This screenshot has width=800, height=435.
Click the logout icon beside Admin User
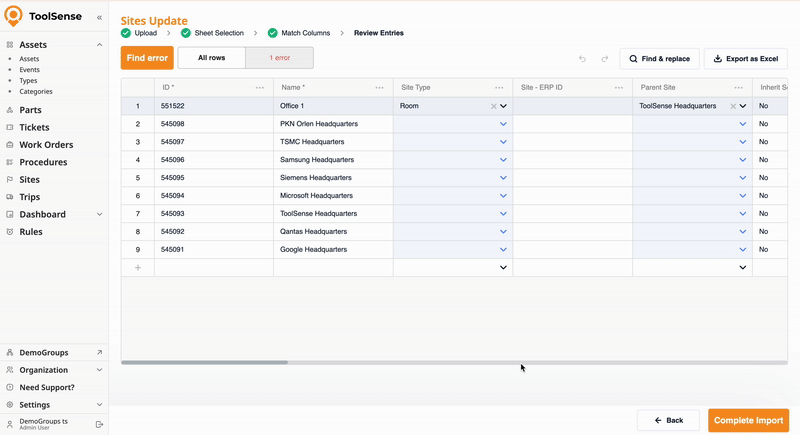(x=99, y=424)
